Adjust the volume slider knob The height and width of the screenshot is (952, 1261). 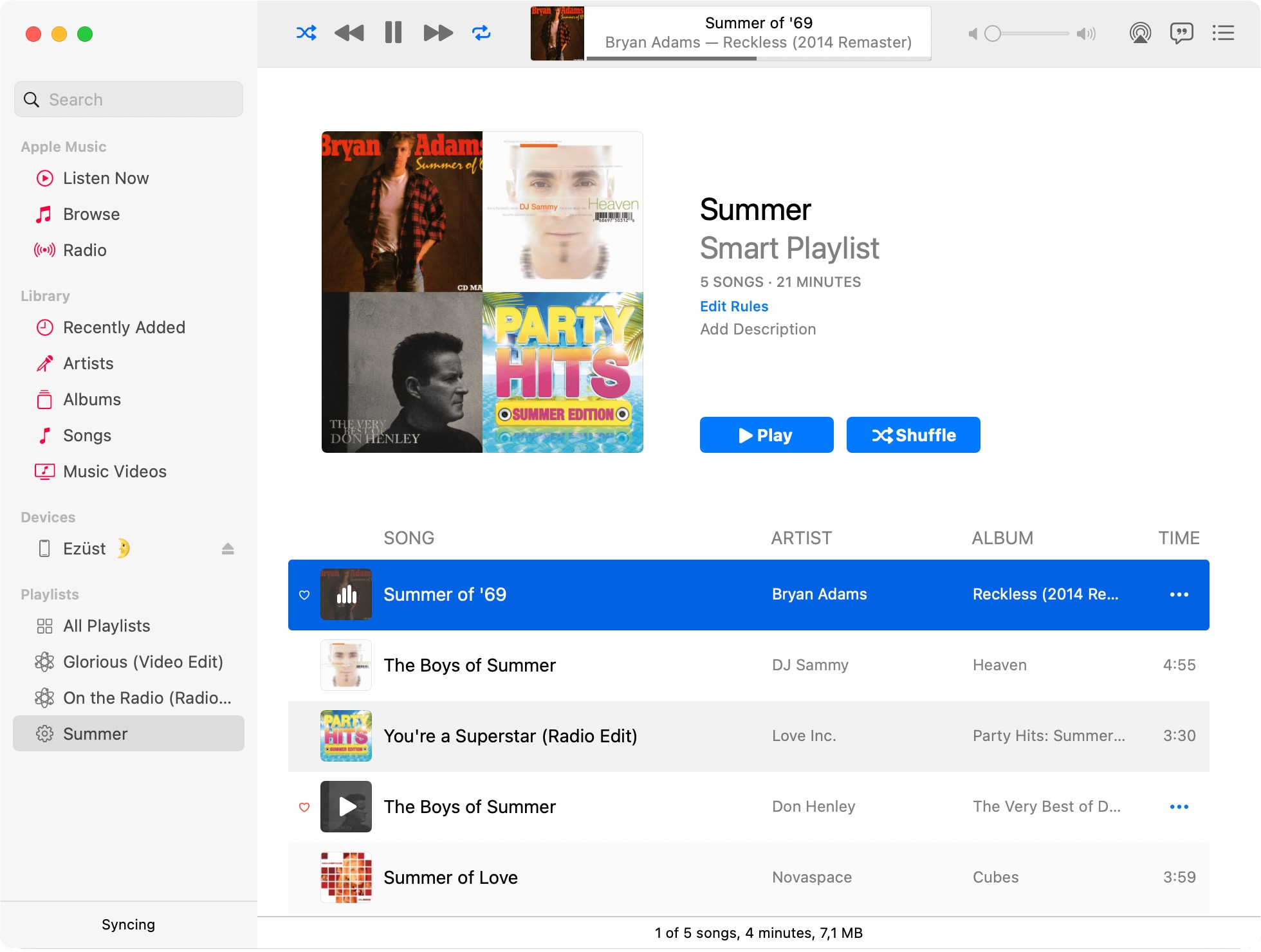pyautogui.click(x=993, y=33)
